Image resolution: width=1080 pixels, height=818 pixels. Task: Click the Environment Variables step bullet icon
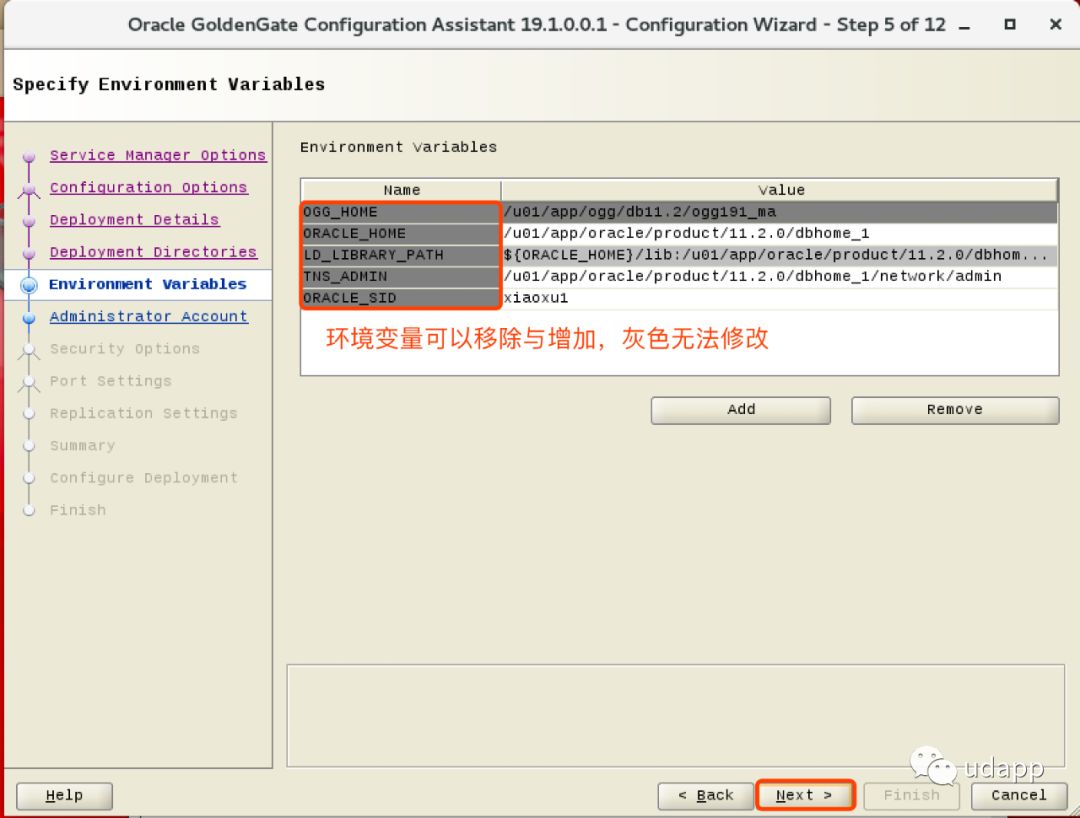(29, 285)
